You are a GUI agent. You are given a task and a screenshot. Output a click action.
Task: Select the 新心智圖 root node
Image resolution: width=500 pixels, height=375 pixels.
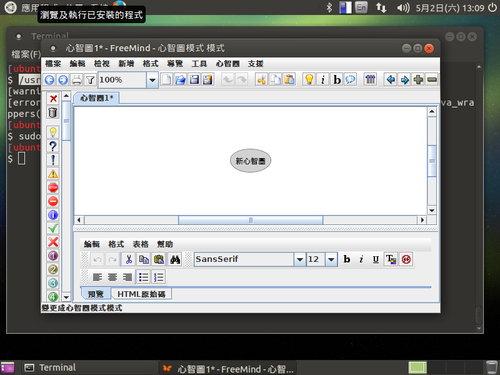coord(250,161)
